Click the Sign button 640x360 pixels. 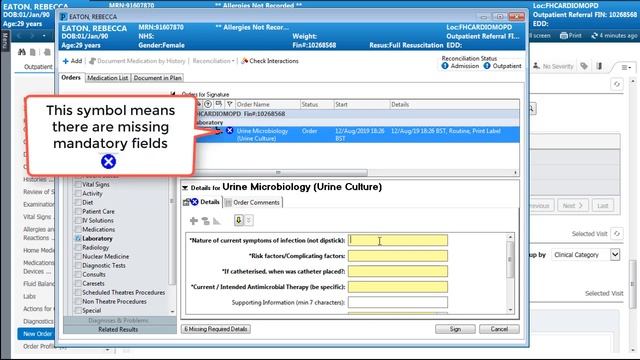point(455,329)
